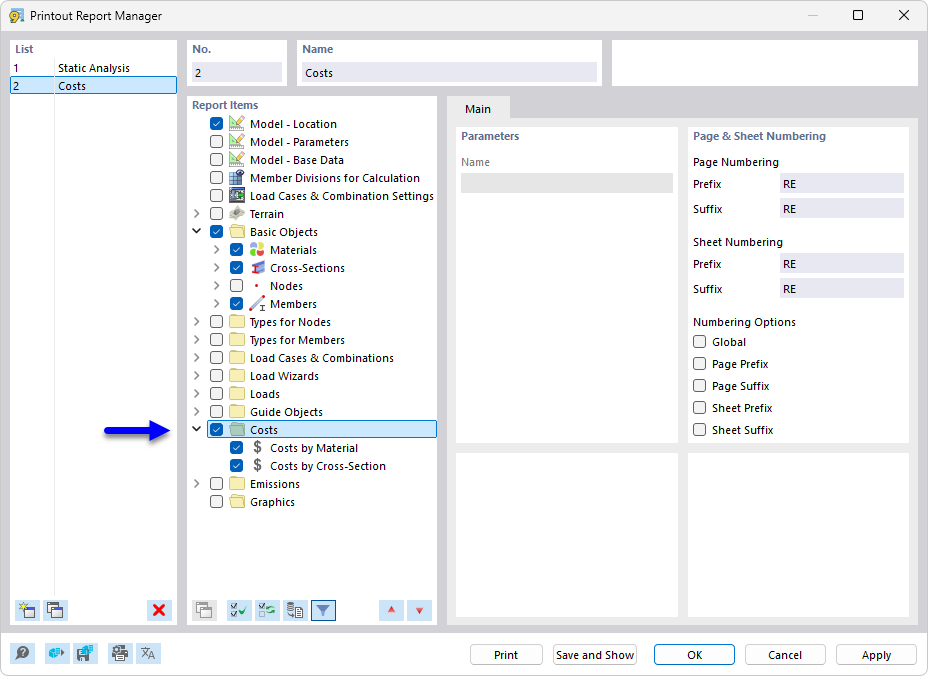Apply the report changes
Viewport: 928px width, 676px height.
pos(875,654)
